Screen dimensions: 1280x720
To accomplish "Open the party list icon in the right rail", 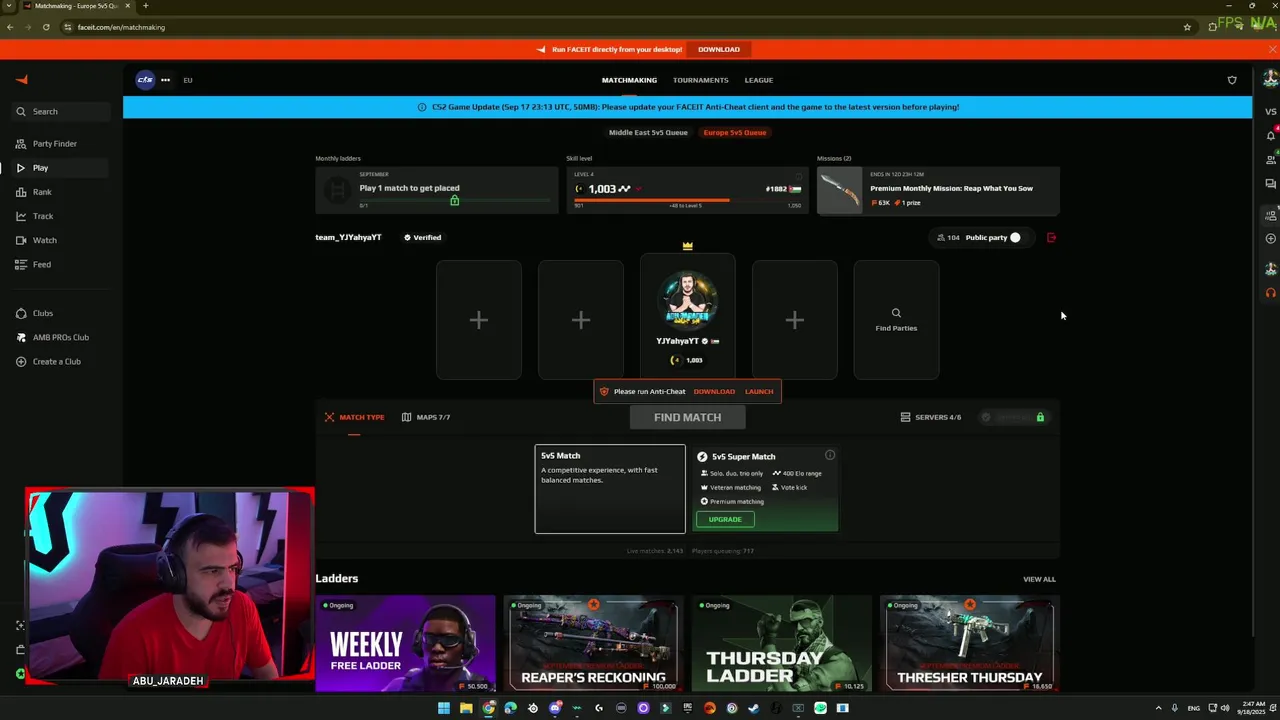I will click(x=1271, y=214).
